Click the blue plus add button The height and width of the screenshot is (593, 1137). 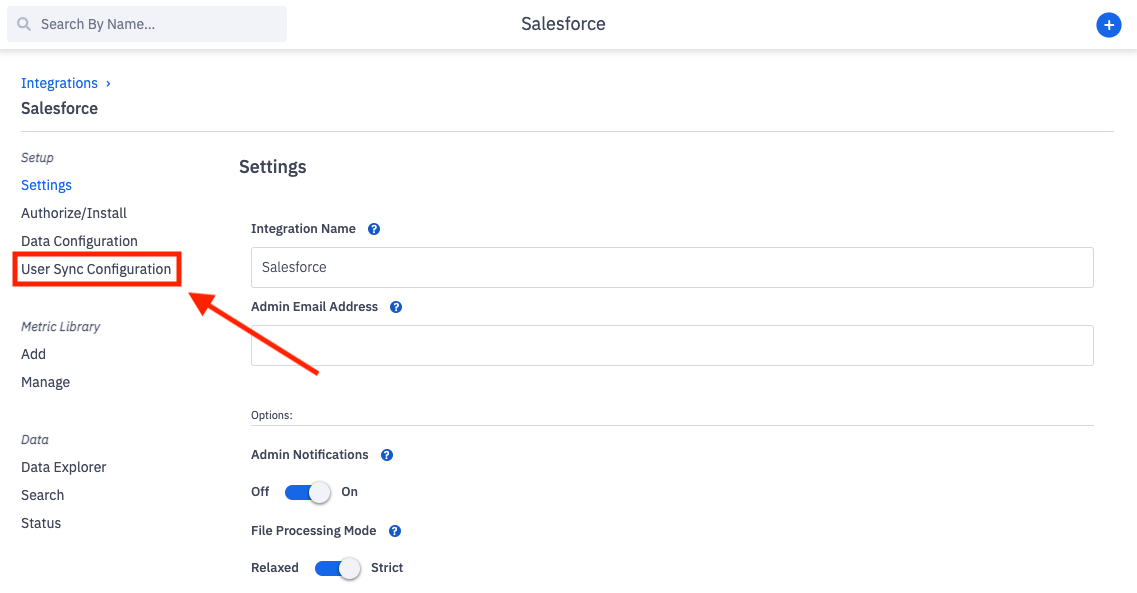click(x=1108, y=25)
